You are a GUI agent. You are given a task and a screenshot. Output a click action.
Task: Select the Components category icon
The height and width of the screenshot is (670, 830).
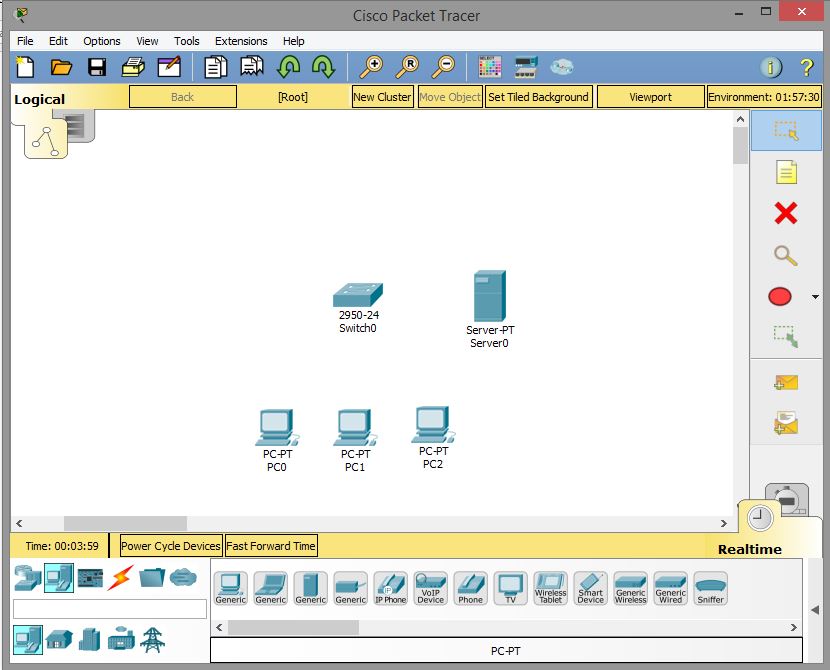[91, 578]
